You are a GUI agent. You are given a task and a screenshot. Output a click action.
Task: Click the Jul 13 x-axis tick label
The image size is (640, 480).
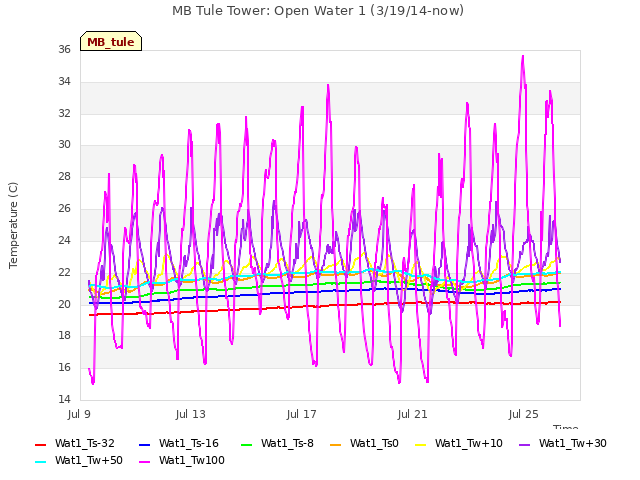click(x=190, y=414)
